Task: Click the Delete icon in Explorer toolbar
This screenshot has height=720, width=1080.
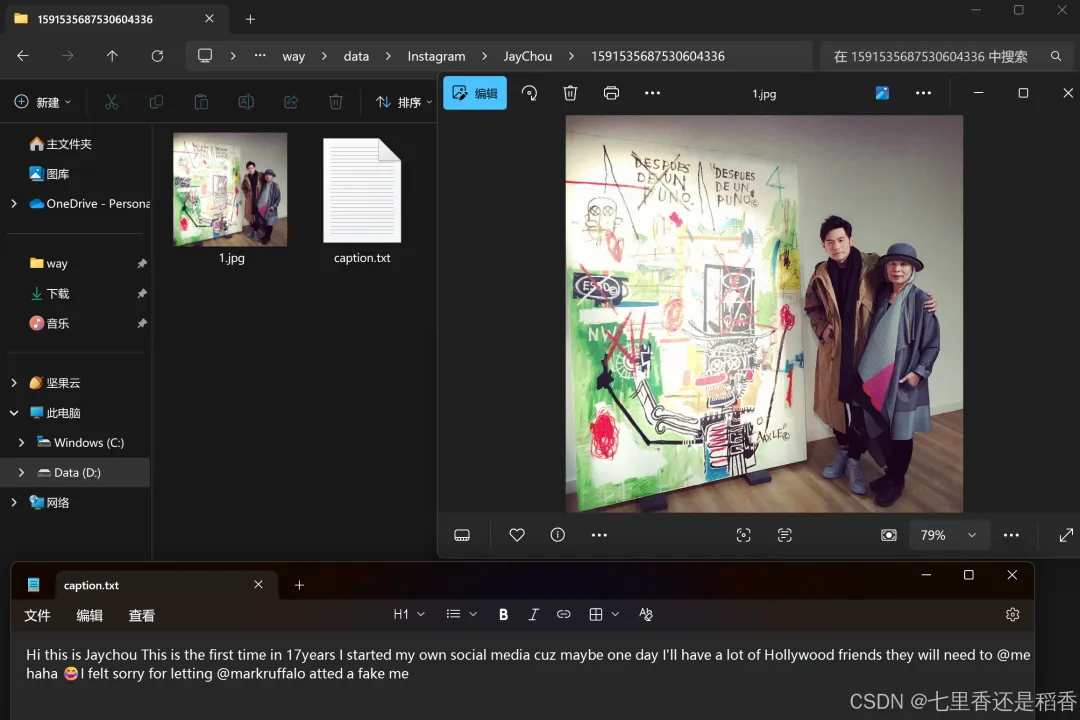Action: pyautogui.click(x=335, y=102)
